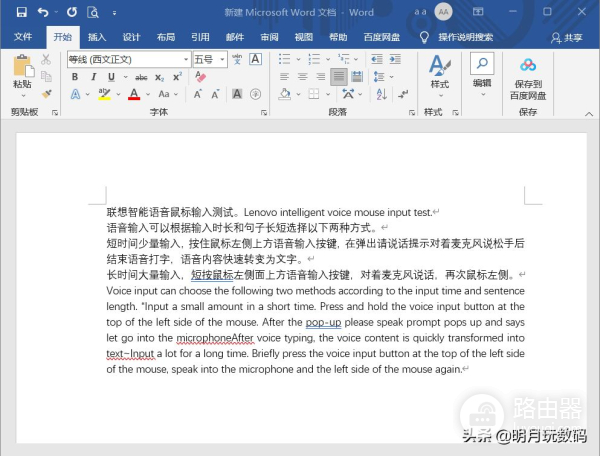Apply distributed alignment
The width and height of the screenshot is (600, 456).
(x=357, y=77)
